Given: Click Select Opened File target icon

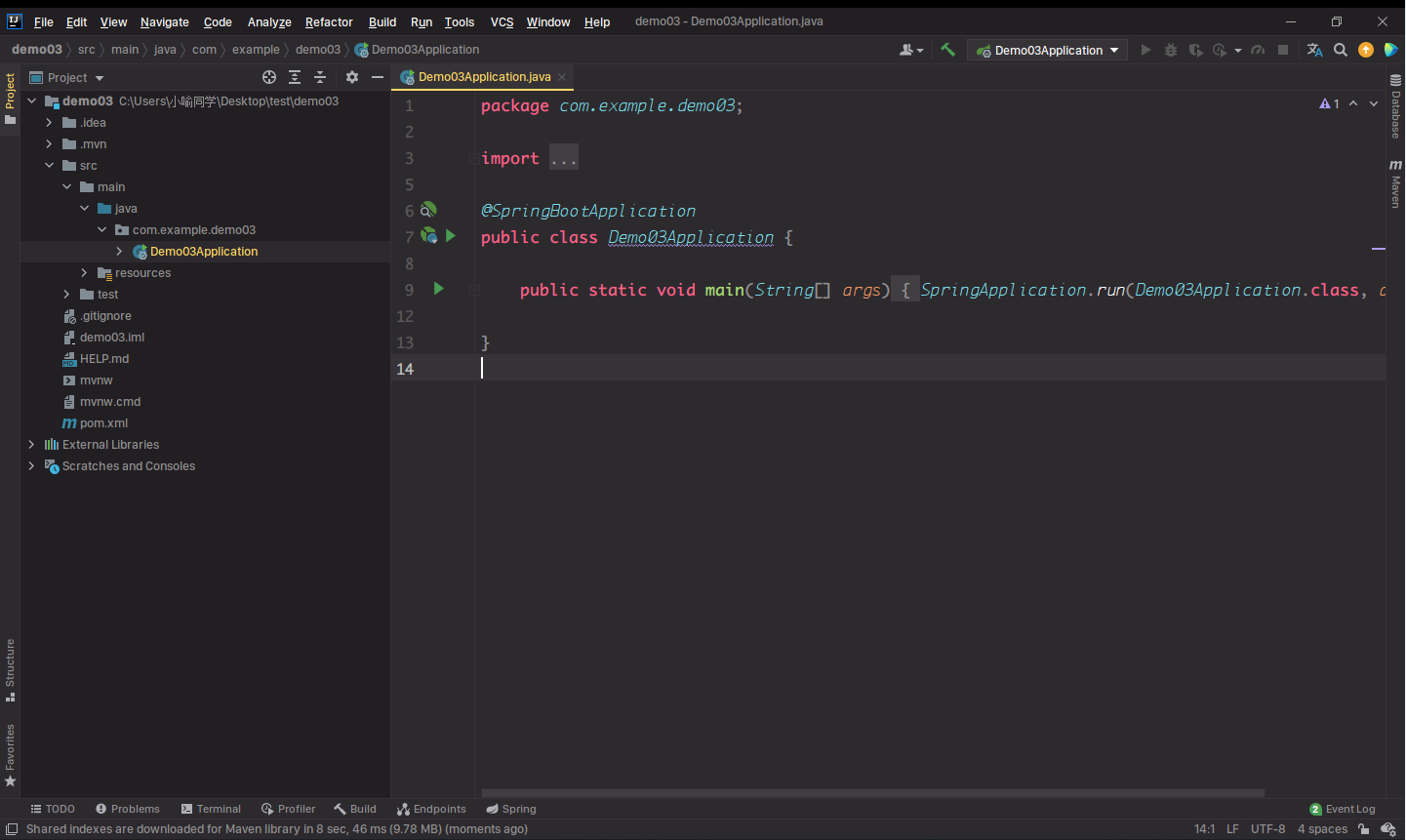Looking at the screenshot, I should click(x=269, y=77).
